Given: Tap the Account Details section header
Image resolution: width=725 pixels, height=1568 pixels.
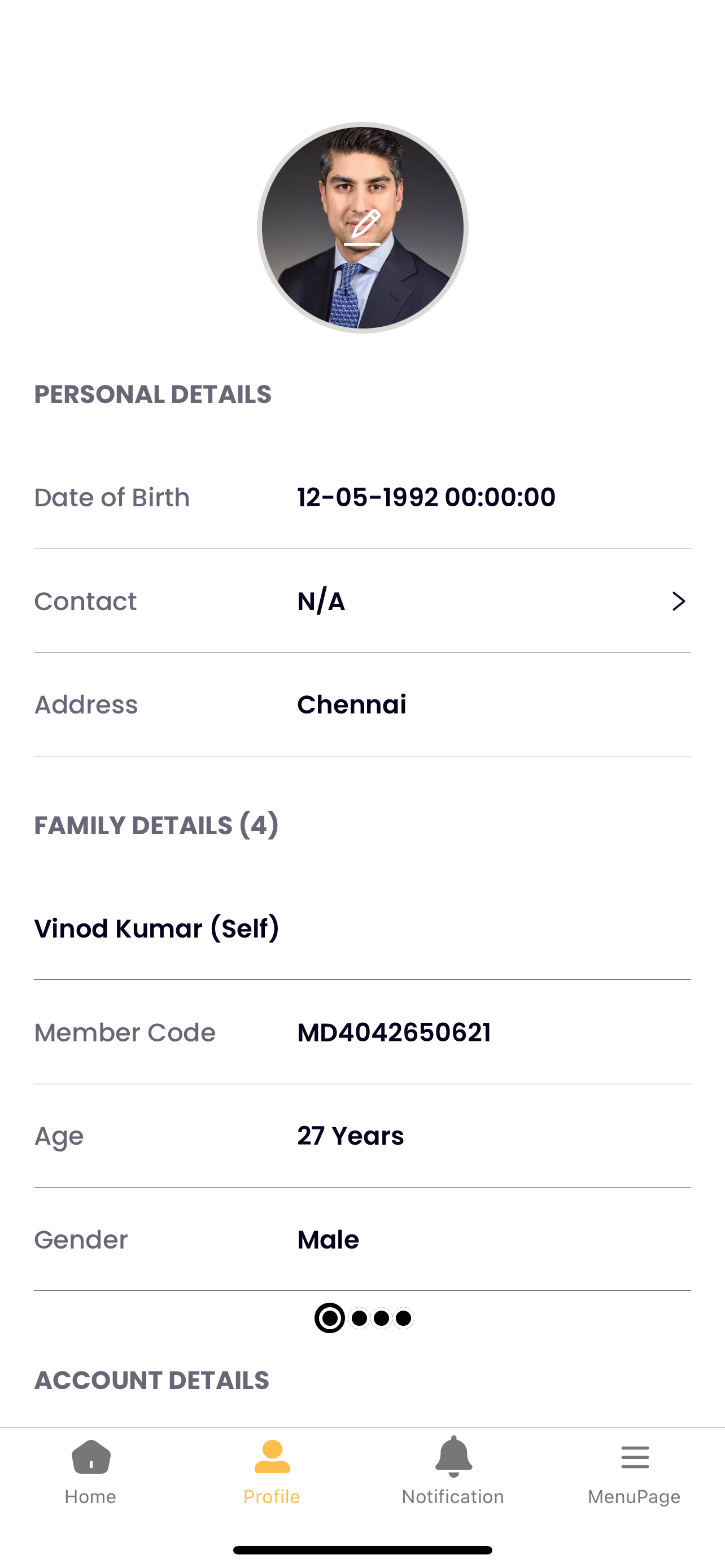Looking at the screenshot, I should coord(151,1381).
